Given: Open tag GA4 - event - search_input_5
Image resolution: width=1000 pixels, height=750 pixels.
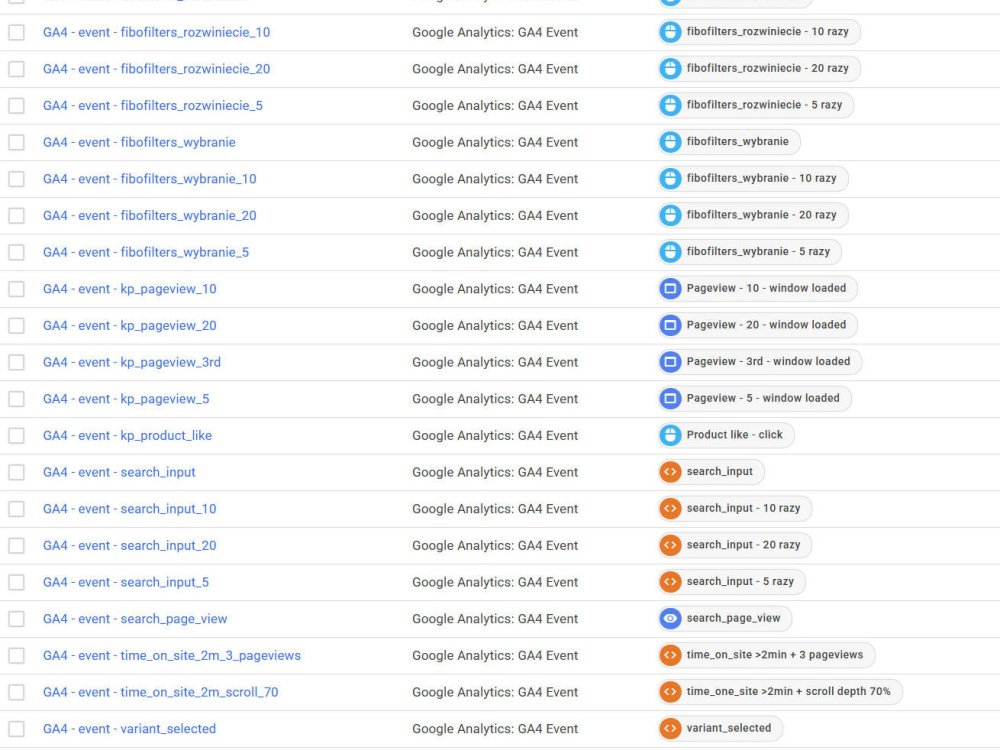Looking at the screenshot, I should pos(126,582).
